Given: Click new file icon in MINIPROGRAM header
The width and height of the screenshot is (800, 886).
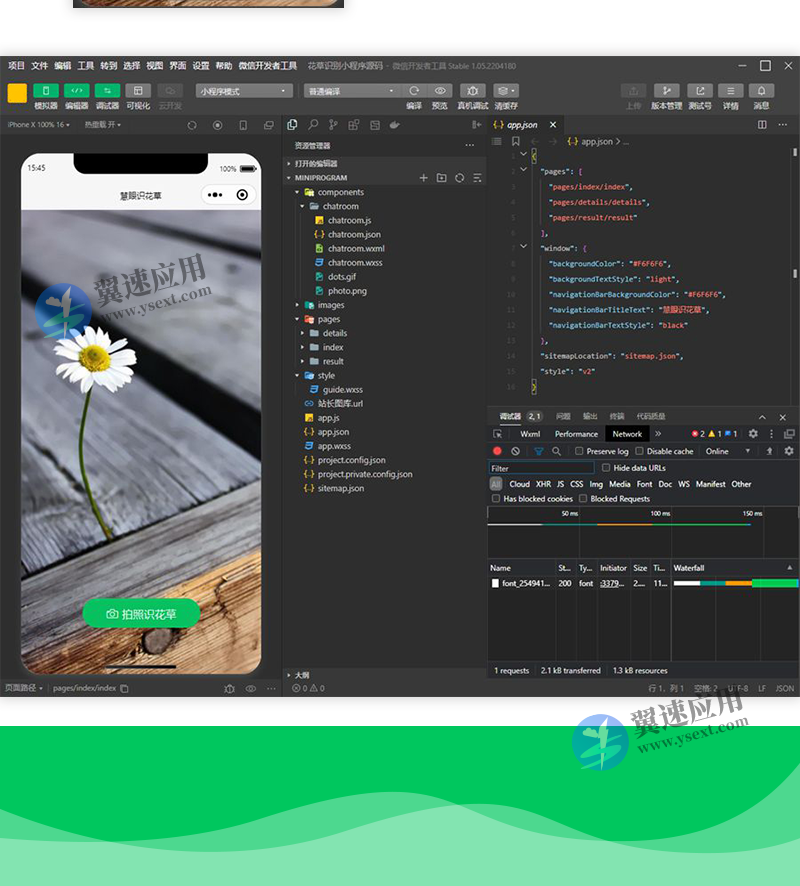Looking at the screenshot, I should click(x=423, y=178).
